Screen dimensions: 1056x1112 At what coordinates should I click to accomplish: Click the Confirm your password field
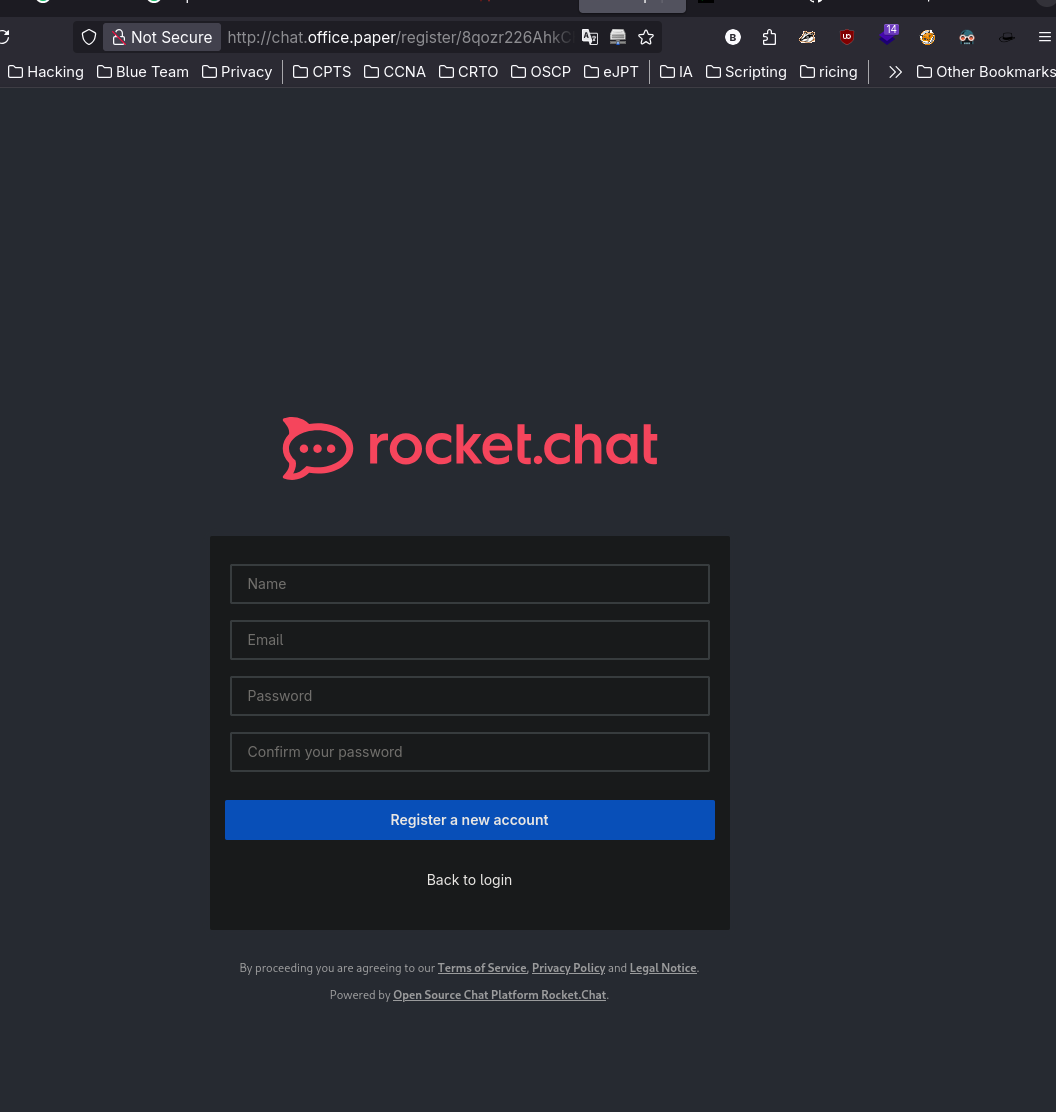pyautogui.click(x=469, y=752)
